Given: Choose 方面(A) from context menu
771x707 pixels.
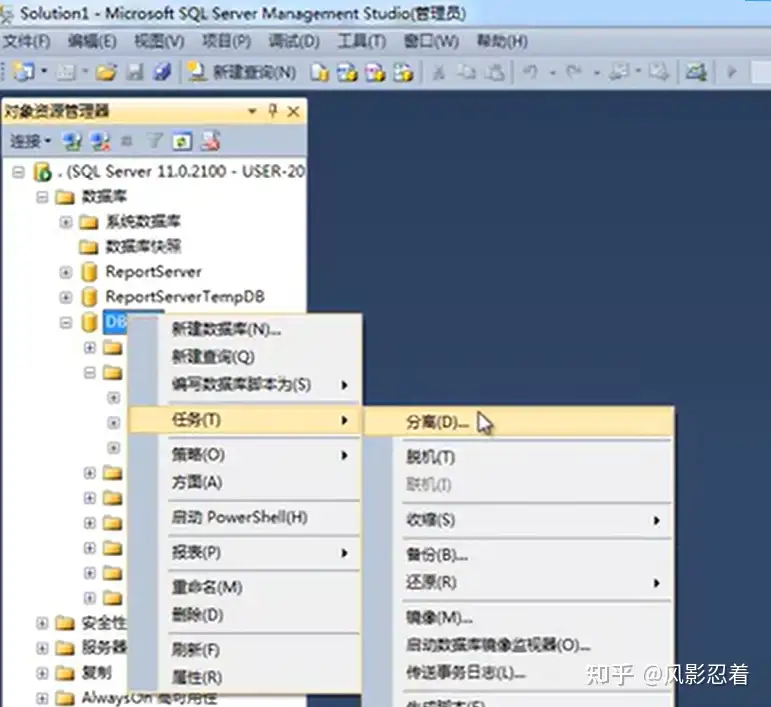Looking at the screenshot, I should coord(245,482).
